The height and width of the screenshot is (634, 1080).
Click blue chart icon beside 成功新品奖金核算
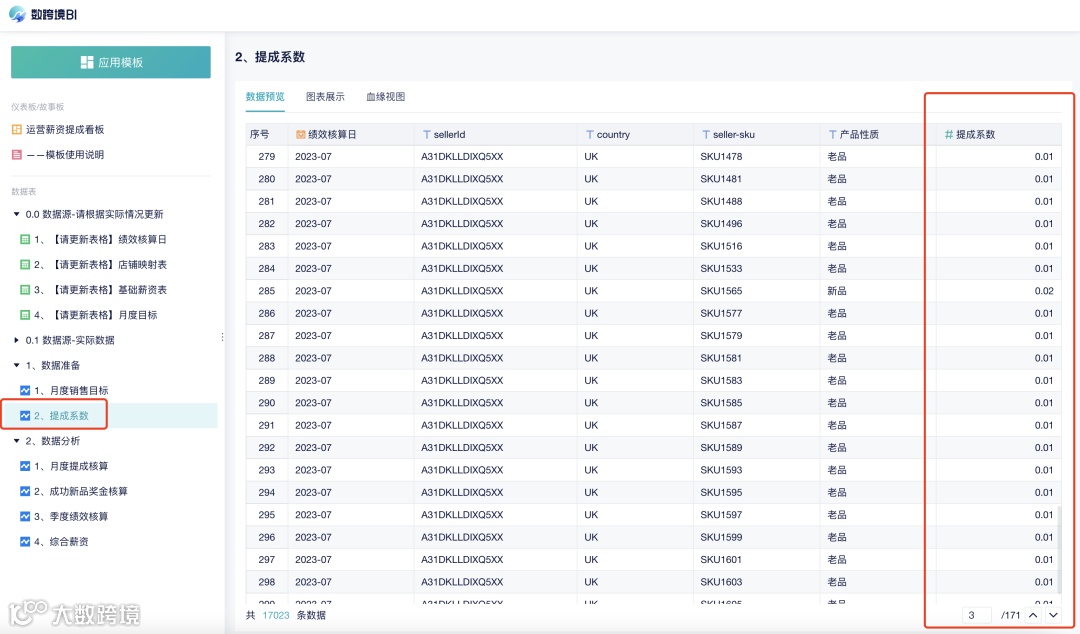tap(25, 491)
